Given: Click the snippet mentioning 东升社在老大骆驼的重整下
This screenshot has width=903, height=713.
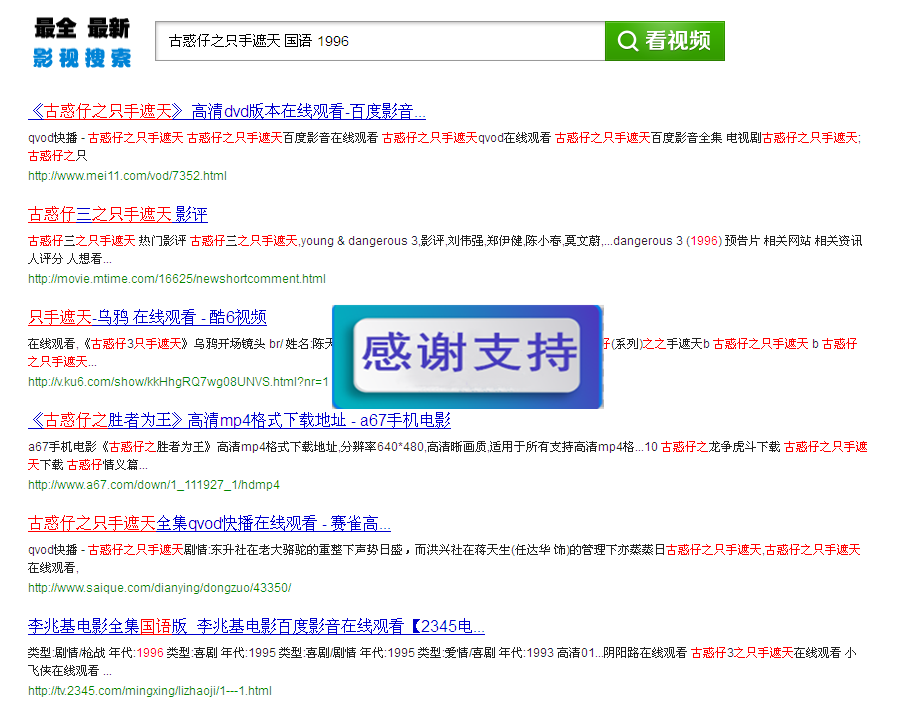Looking at the screenshot, I should click(444, 559).
